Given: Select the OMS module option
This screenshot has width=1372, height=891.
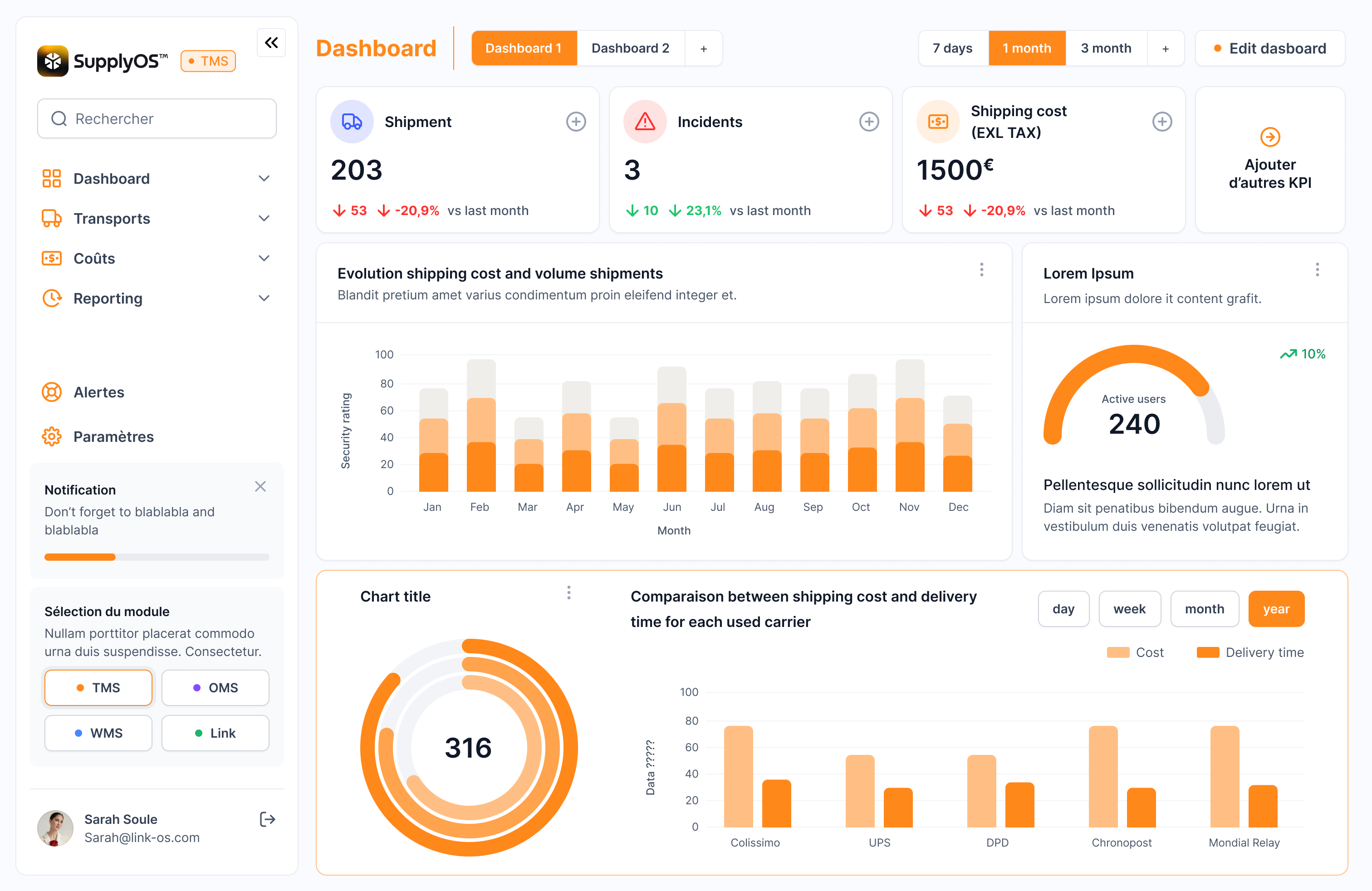Looking at the screenshot, I should pos(215,688).
